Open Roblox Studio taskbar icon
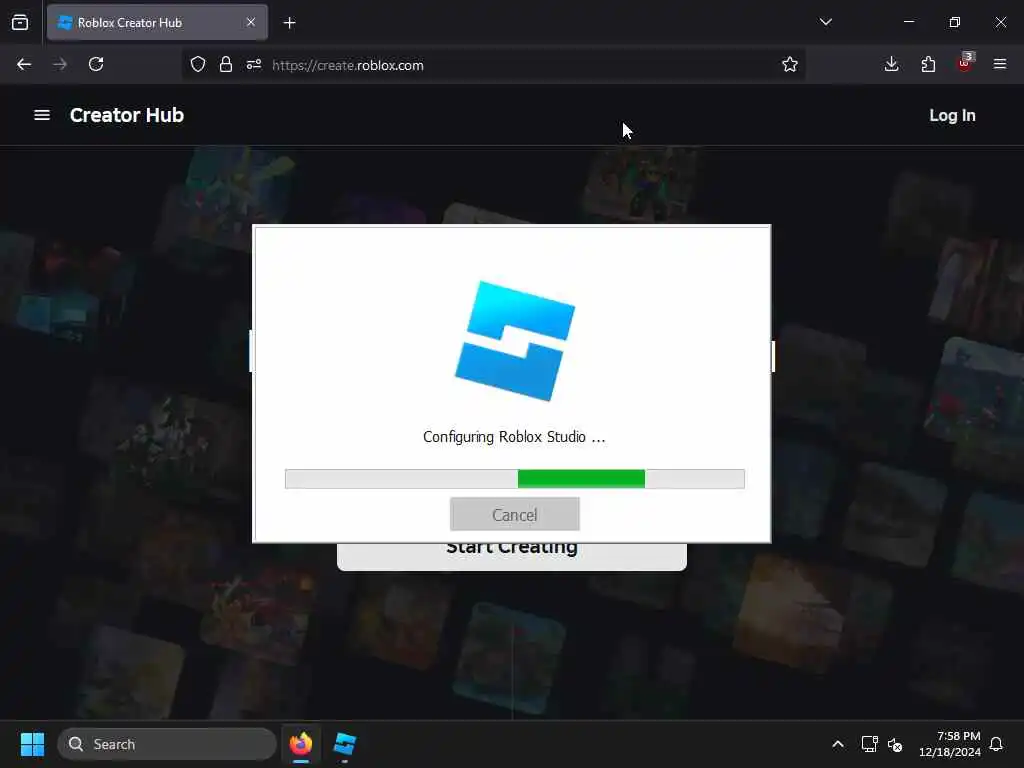Image resolution: width=1024 pixels, height=768 pixels. [x=344, y=744]
